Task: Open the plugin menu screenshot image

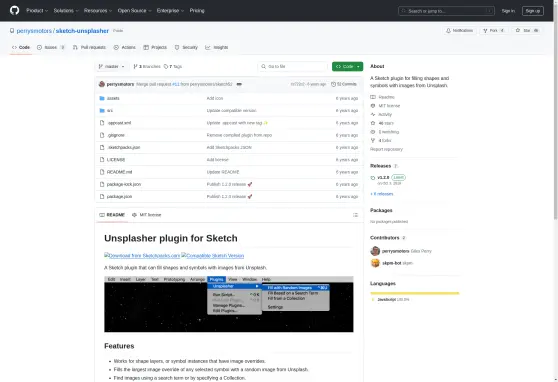Action: tap(229, 304)
